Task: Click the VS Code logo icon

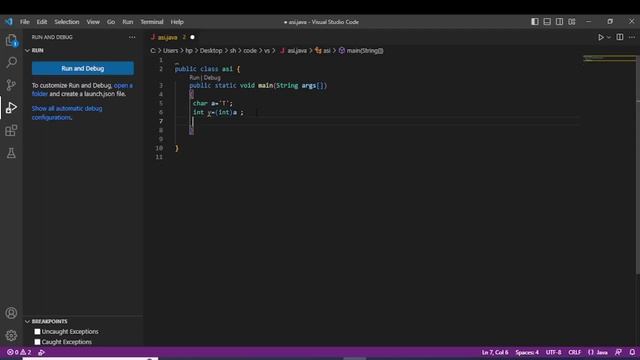Action: 9,22
